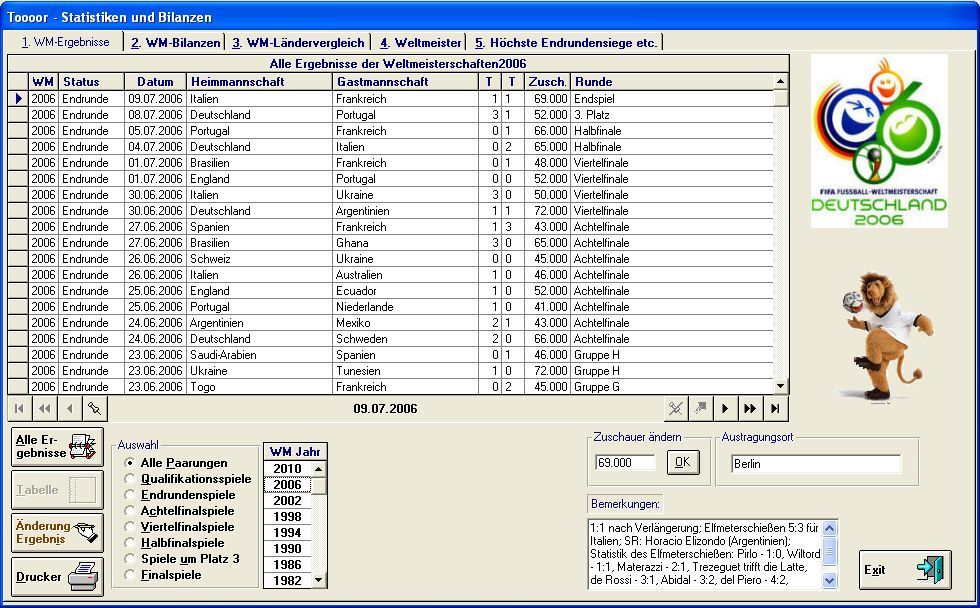Click the find record icon in navigator

point(94,409)
